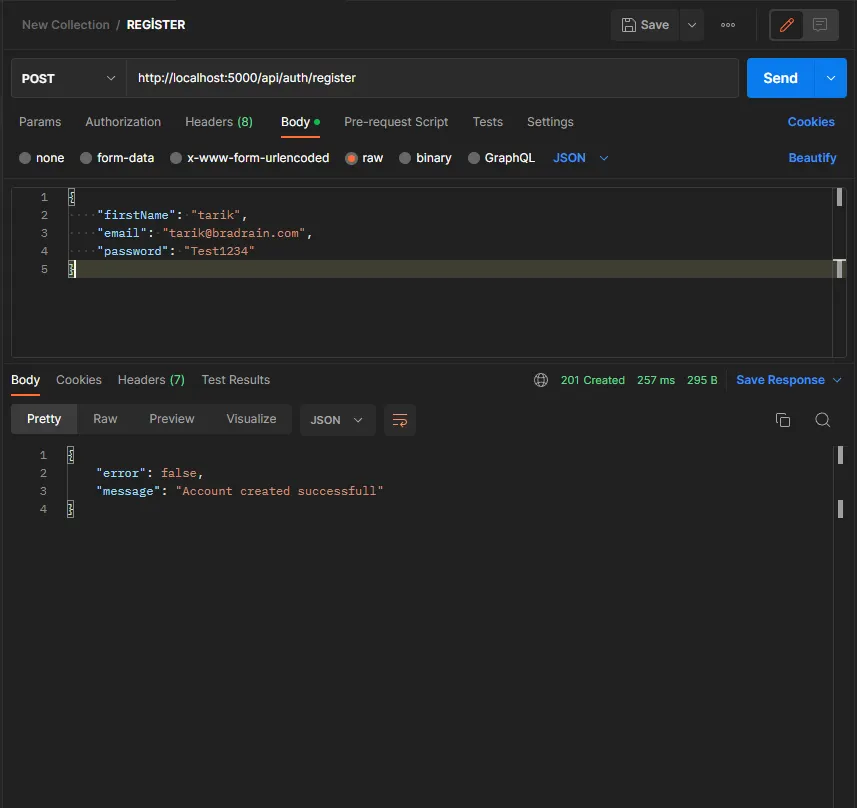Select the binary body radio
This screenshot has height=808, width=857.
[404, 158]
